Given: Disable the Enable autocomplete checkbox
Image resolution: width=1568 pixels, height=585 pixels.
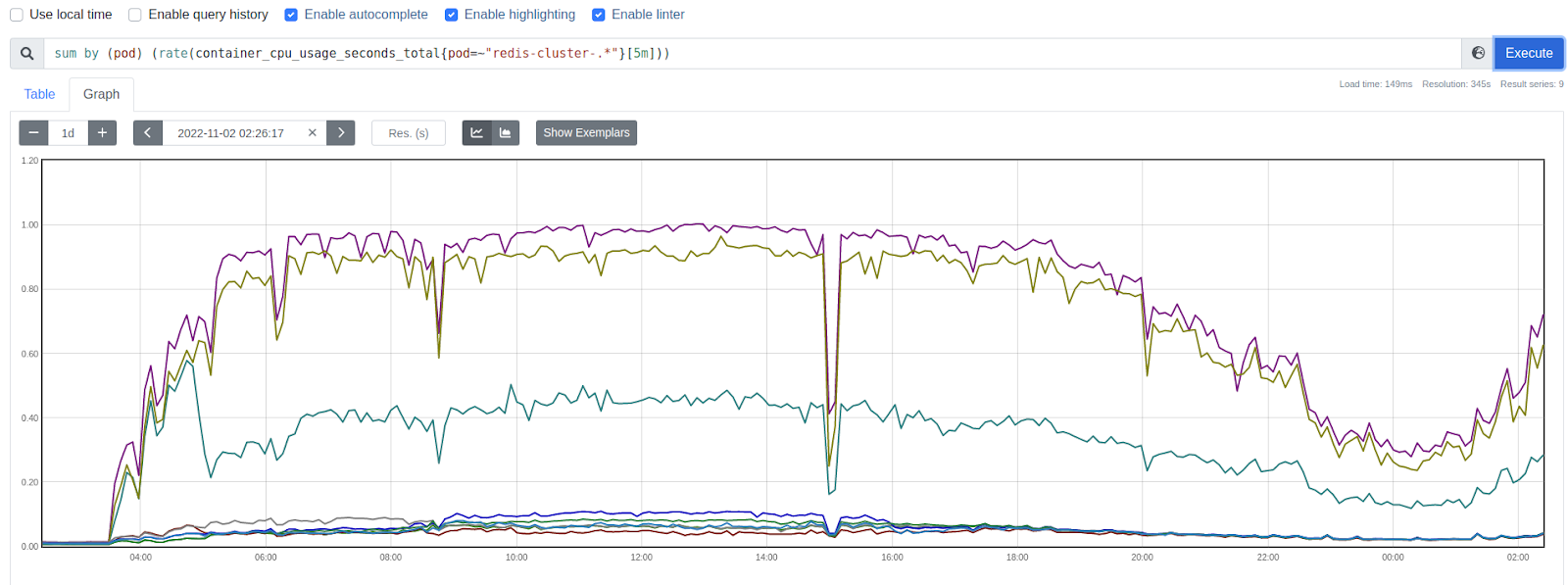Looking at the screenshot, I should point(291,15).
